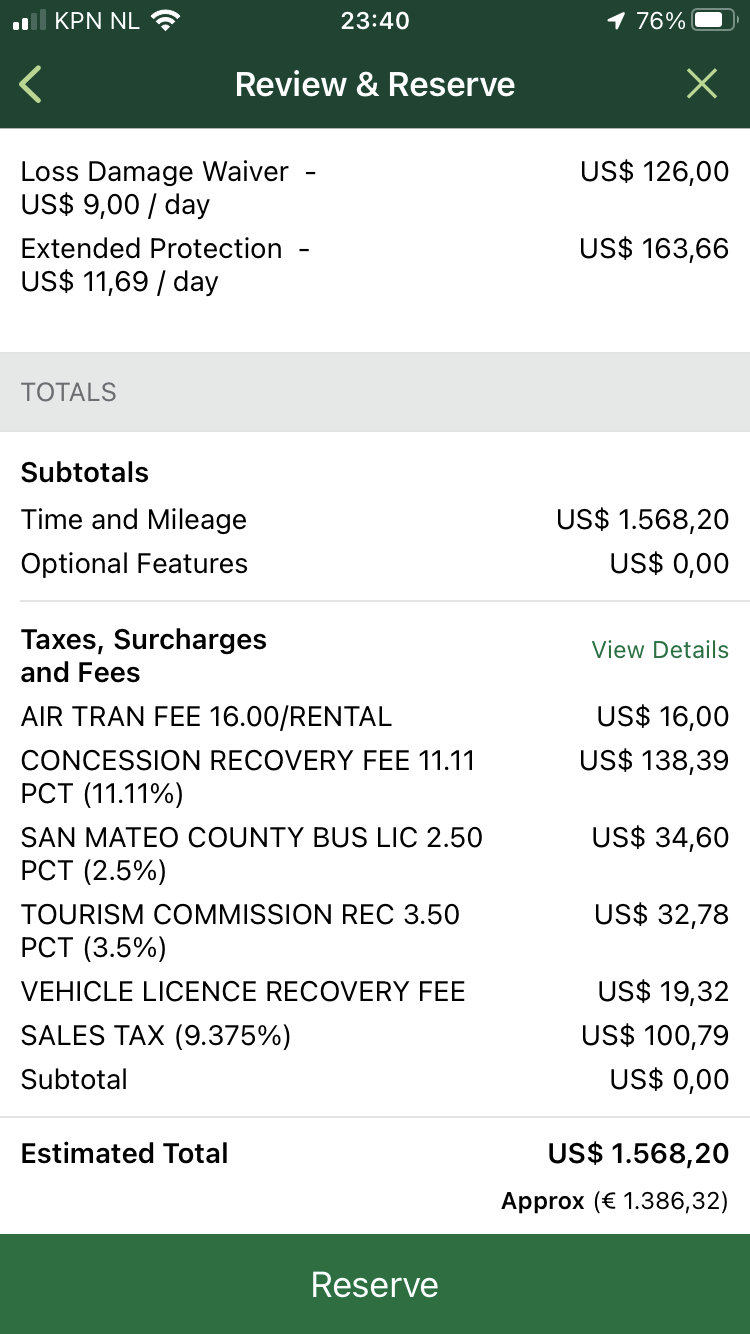Close the Review & Reserve screen
The height and width of the screenshot is (1334, 750).
pyautogui.click(x=702, y=85)
